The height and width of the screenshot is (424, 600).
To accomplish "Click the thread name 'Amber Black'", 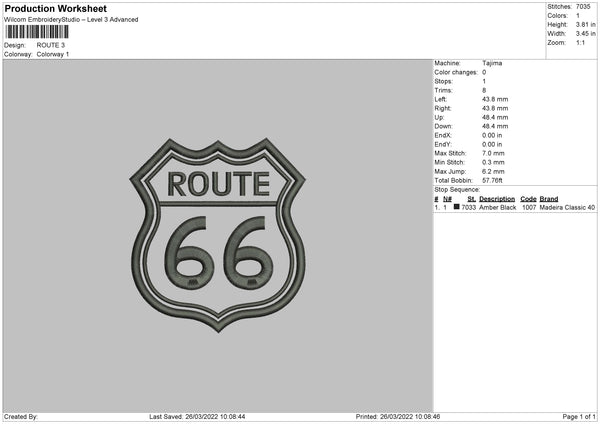I will tap(497, 207).
